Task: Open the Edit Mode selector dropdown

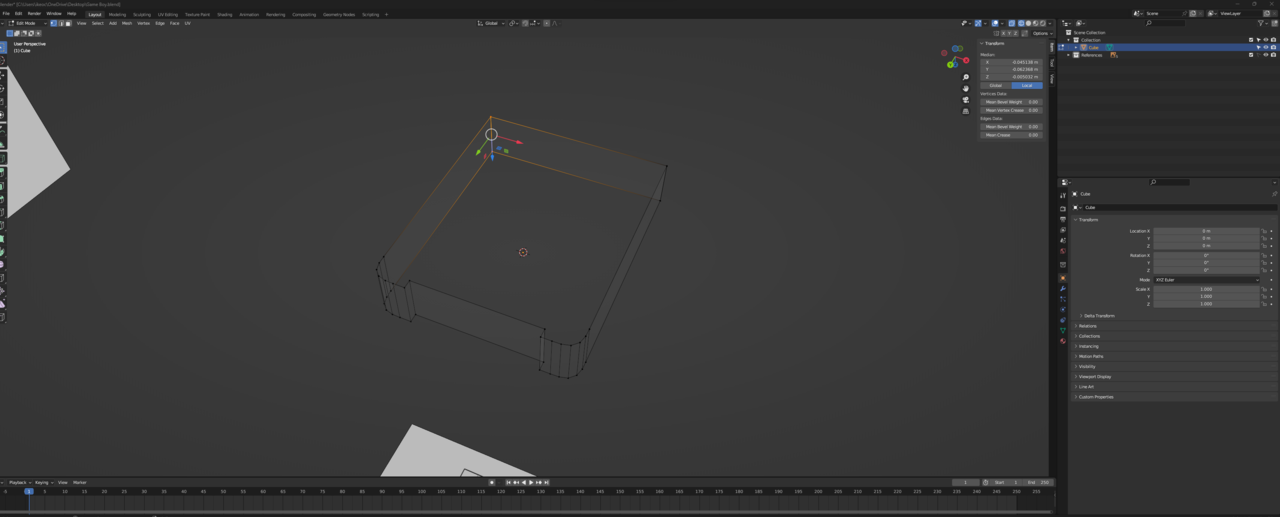Action: (x=28, y=23)
